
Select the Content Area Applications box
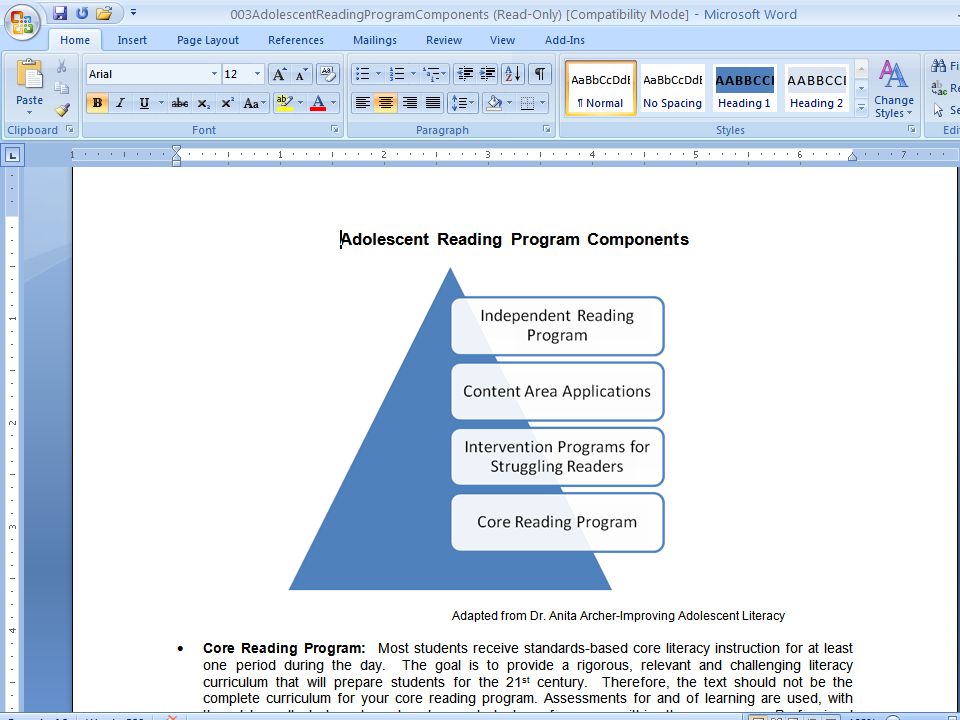557,392
